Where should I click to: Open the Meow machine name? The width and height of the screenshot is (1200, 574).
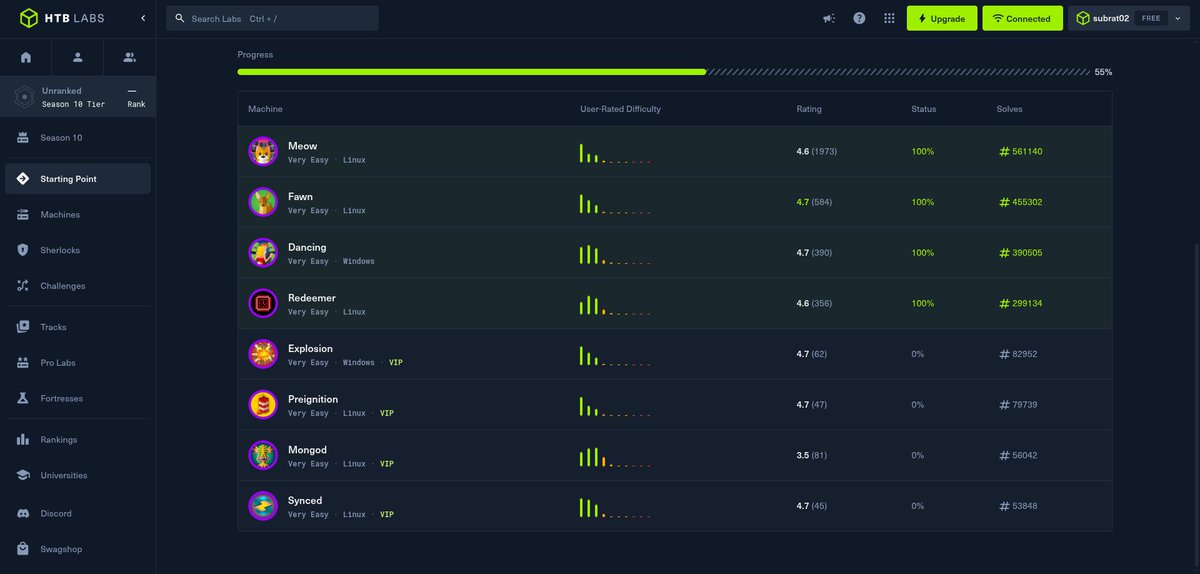[302, 146]
